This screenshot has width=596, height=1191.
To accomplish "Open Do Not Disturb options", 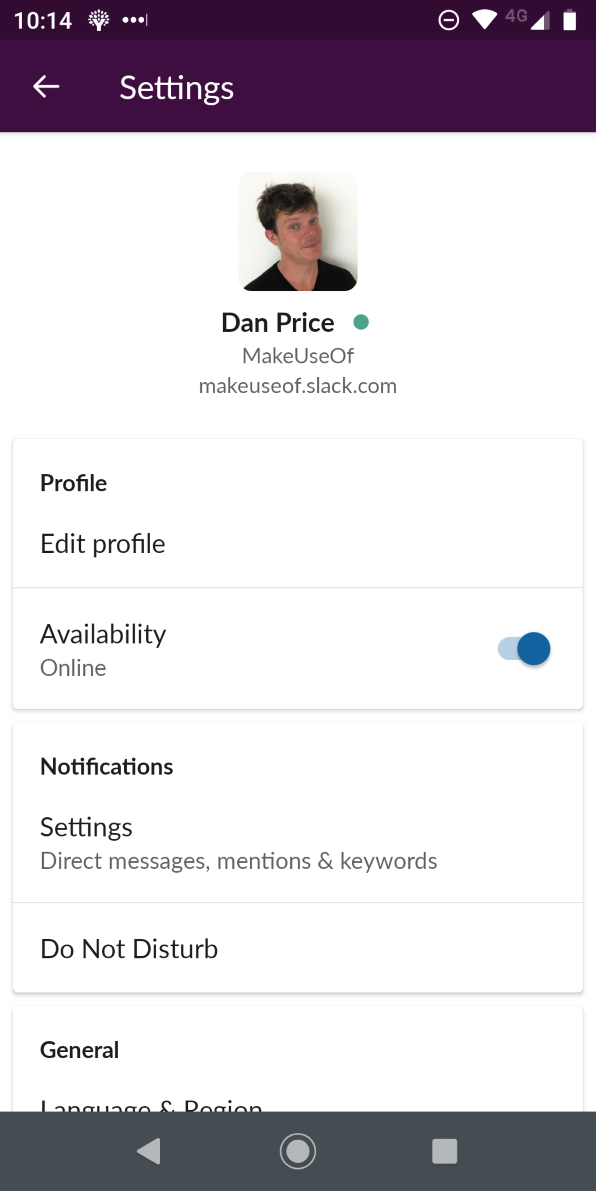I will coord(128,948).
